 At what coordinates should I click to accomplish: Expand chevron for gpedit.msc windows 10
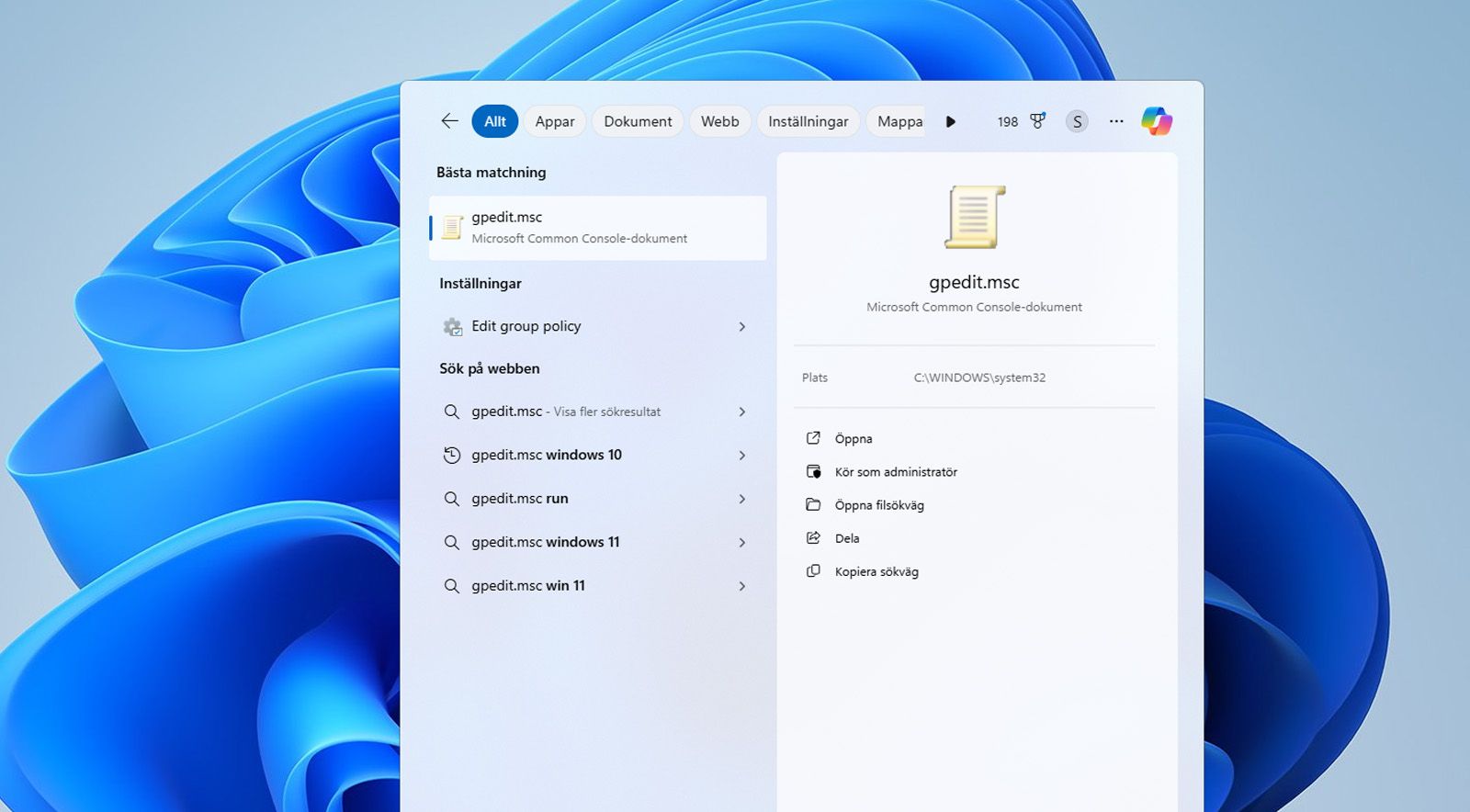tap(742, 455)
